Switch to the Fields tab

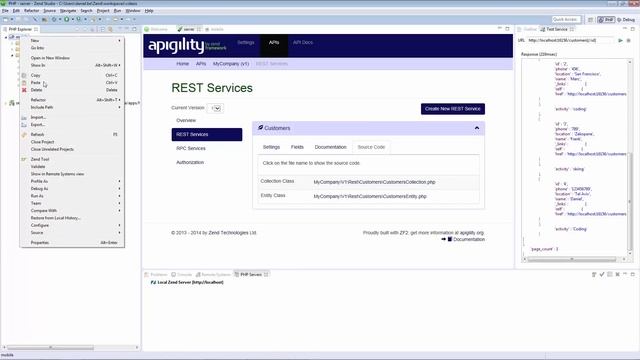[x=297, y=147]
